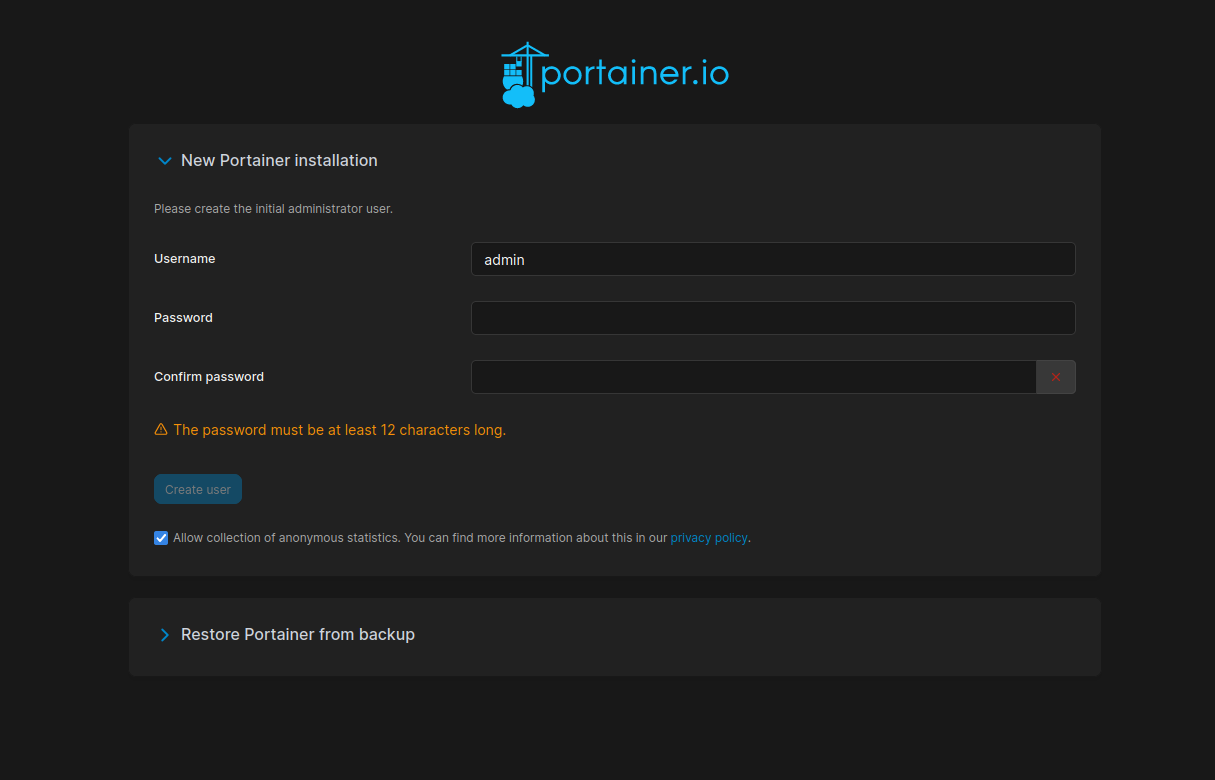Screen dimensions: 1215x780
Task: Focus the Username field containing admin
Action: pyautogui.click(x=772, y=259)
